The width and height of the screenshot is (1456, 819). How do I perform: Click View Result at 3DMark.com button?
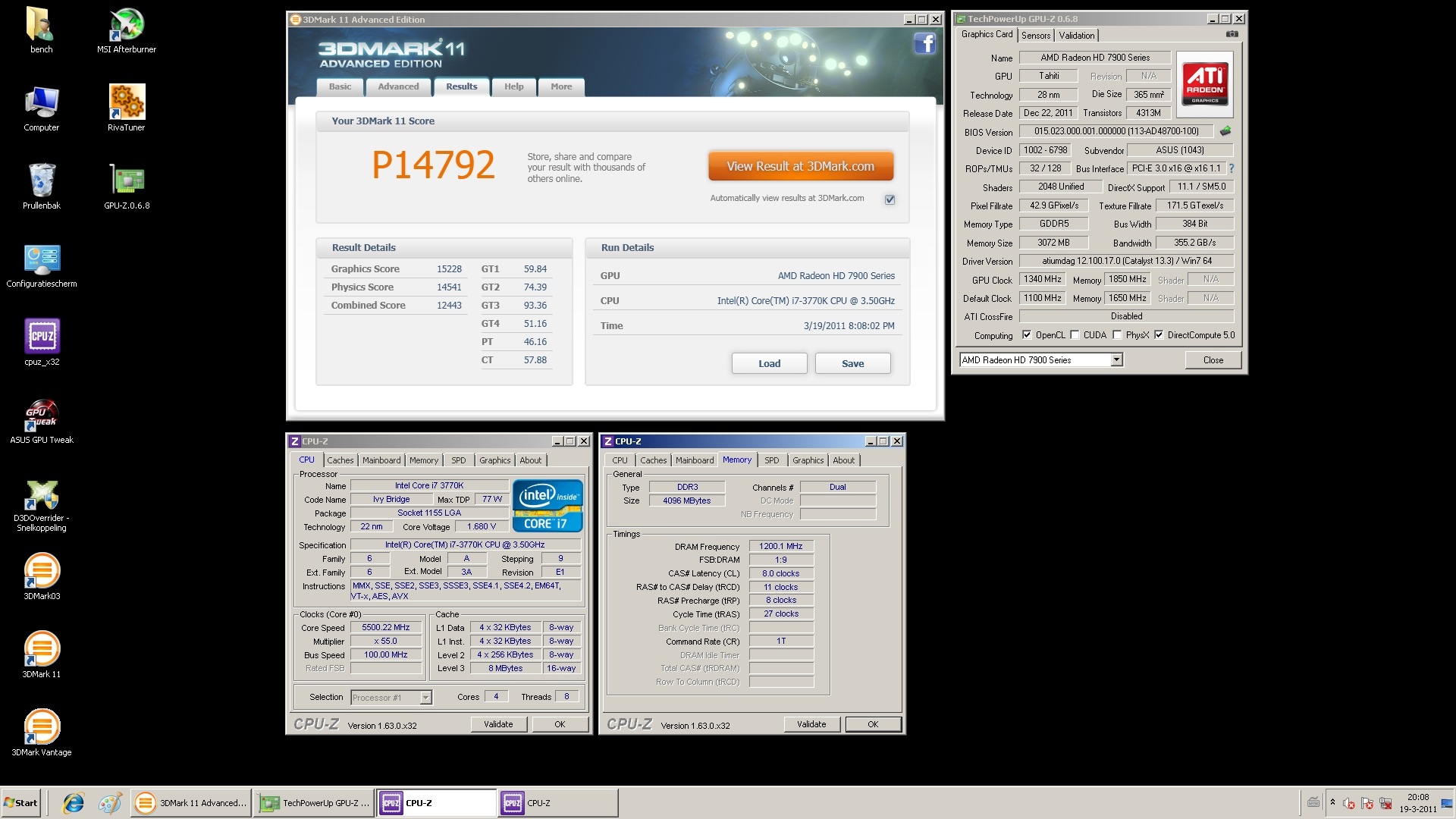[800, 166]
